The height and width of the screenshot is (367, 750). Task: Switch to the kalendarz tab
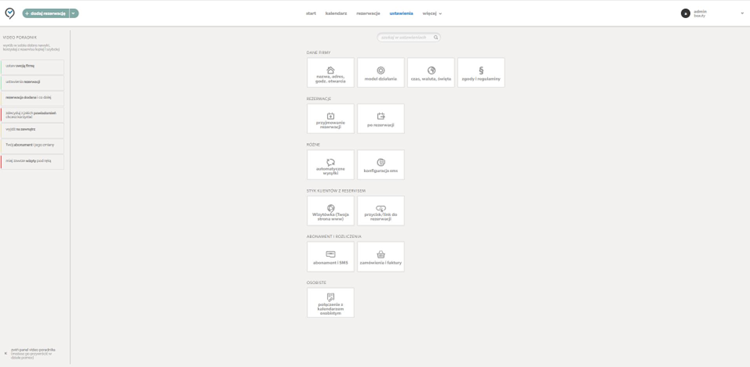pos(336,13)
